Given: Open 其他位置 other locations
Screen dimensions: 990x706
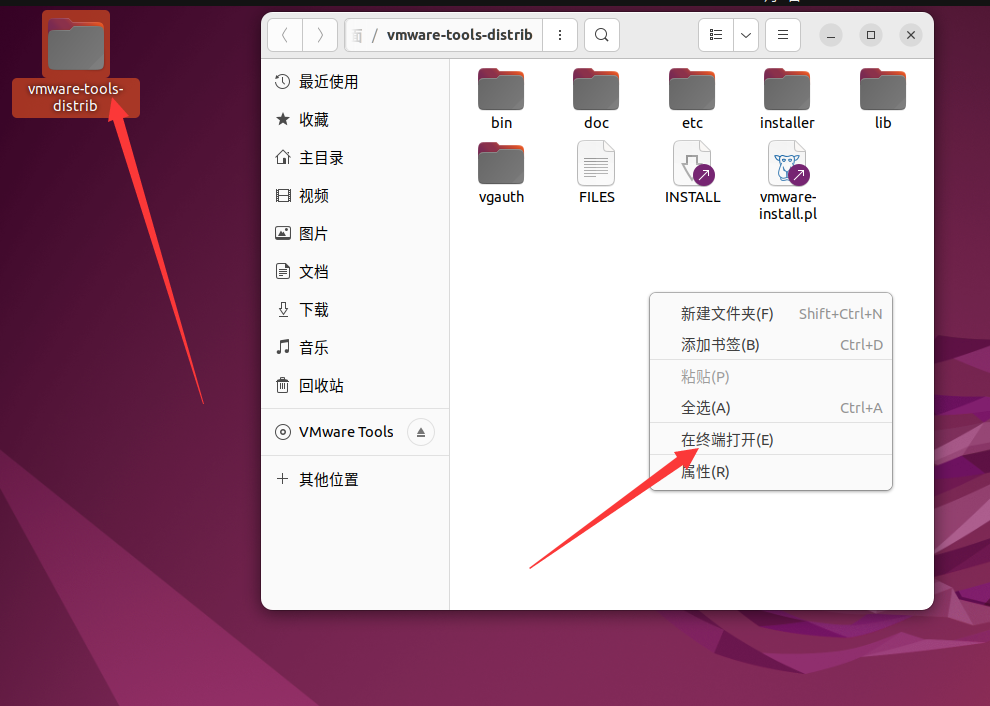Looking at the screenshot, I should (355, 479).
